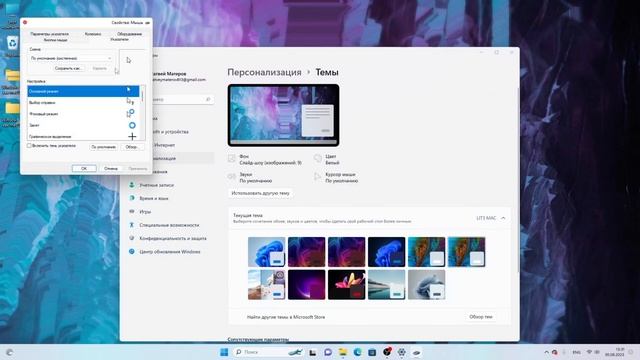Image resolution: width=640 pixels, height=360 pixels.
Task: Launch Microsoft Edge from the taskbar
Action: (357, 352)
